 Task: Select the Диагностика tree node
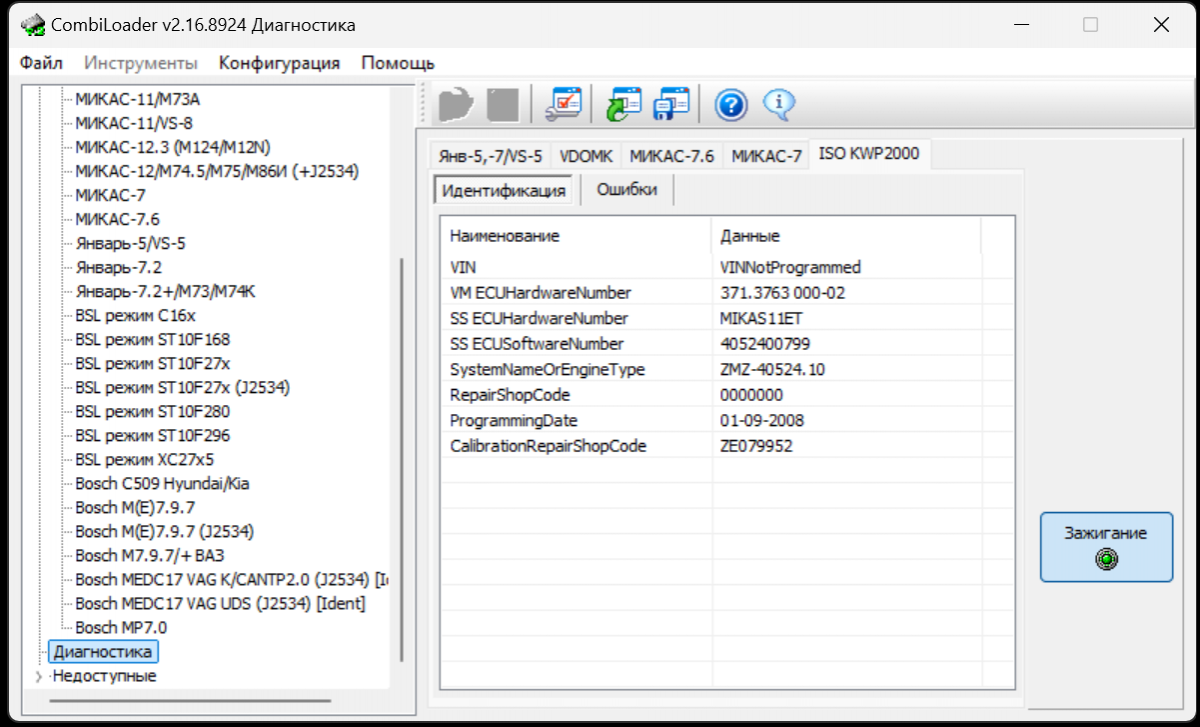click(103, 652)
